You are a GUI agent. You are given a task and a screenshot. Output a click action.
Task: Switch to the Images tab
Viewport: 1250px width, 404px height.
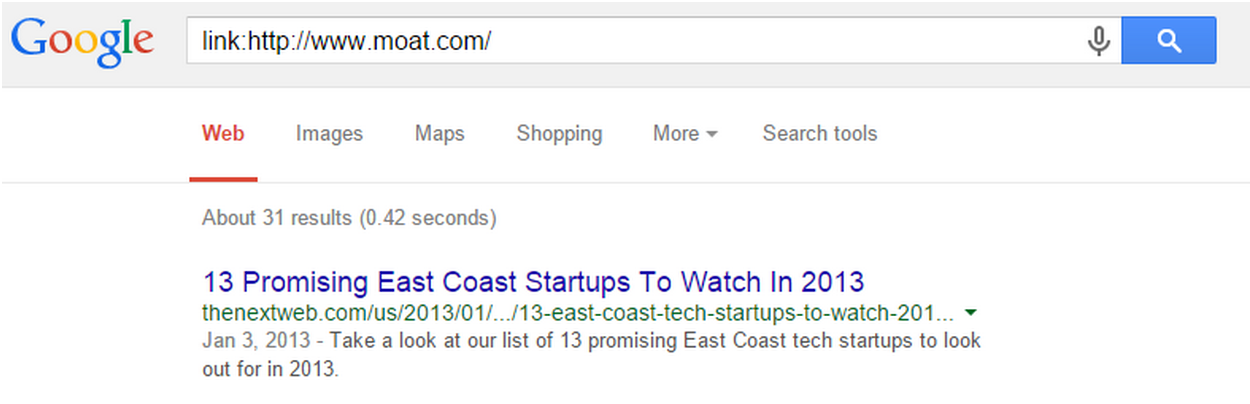(329, 133)
